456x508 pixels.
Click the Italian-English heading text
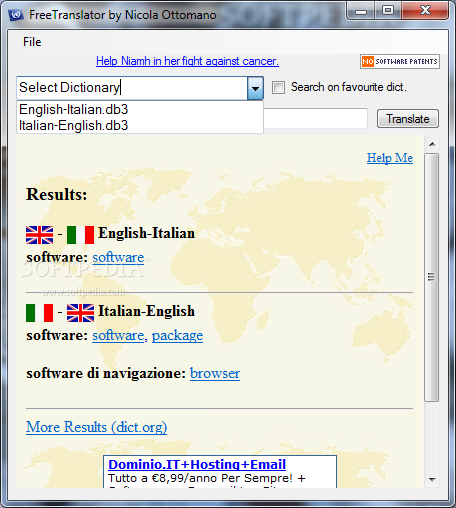pos(146,311)
